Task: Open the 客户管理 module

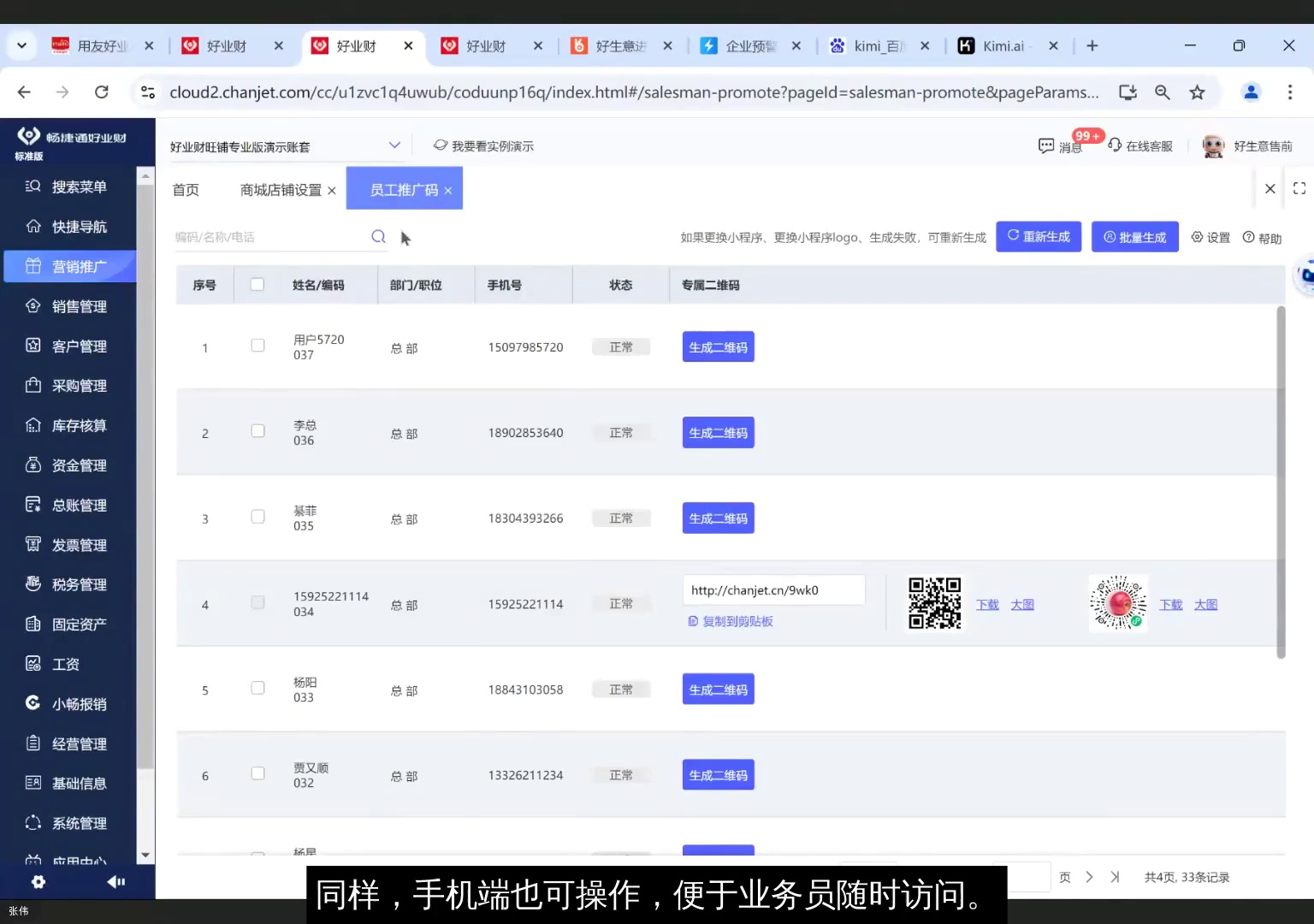Action: click(x=77, y=346)
